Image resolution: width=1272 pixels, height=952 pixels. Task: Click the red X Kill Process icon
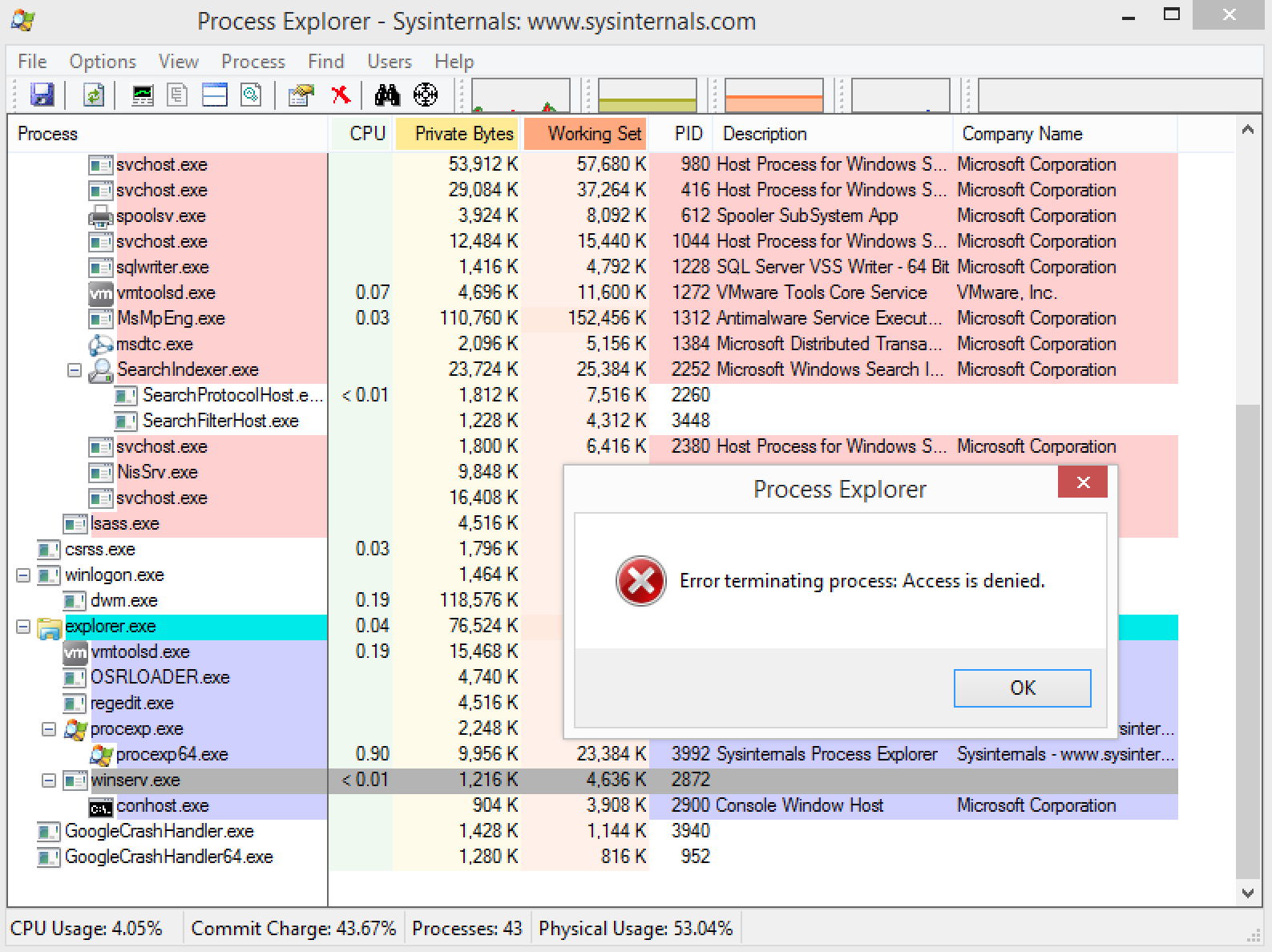(x=341, y=95)
